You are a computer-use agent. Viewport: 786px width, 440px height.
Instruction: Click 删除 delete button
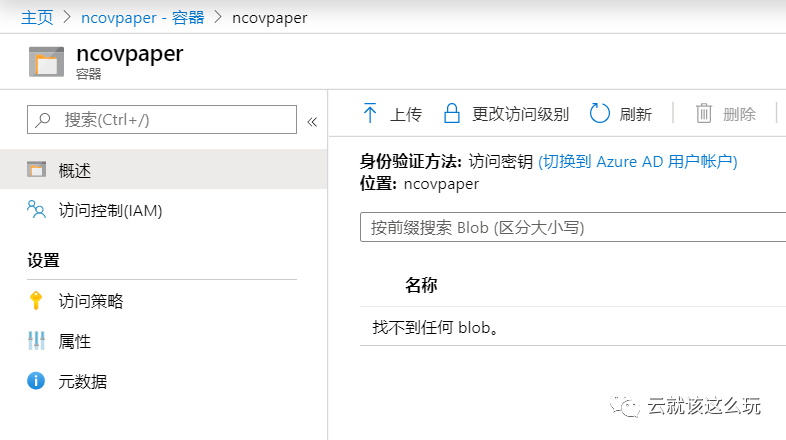click(x=726, y=114)
